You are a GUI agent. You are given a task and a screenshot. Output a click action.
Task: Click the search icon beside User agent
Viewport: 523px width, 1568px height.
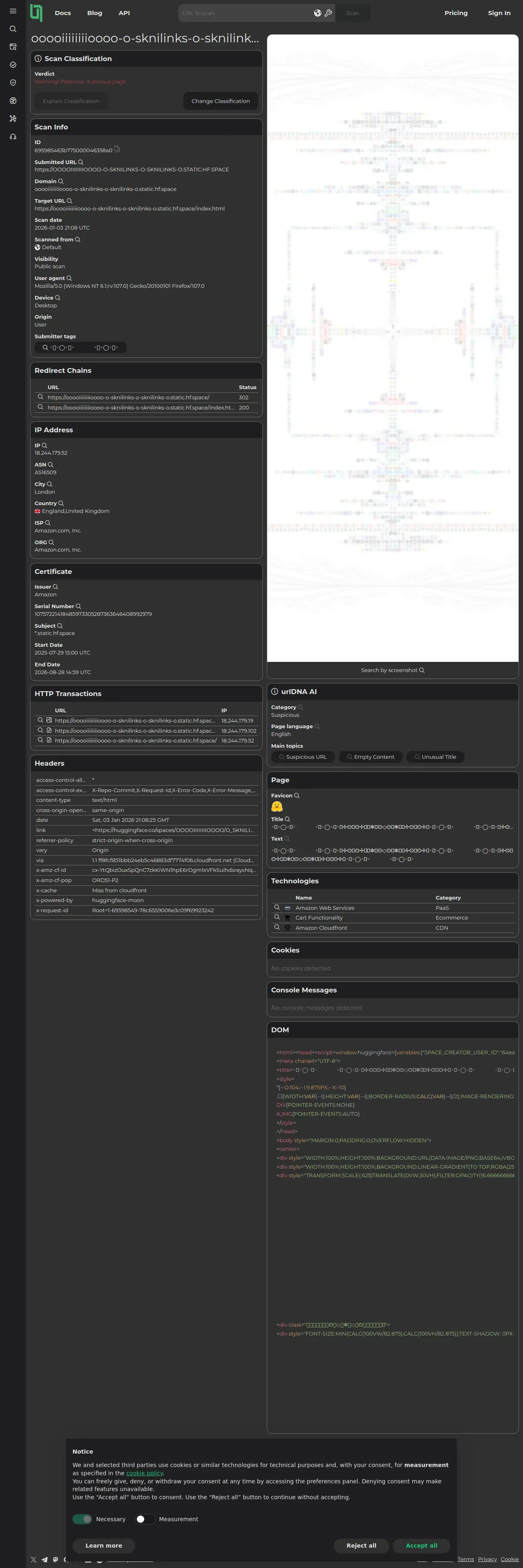[69, 278]
